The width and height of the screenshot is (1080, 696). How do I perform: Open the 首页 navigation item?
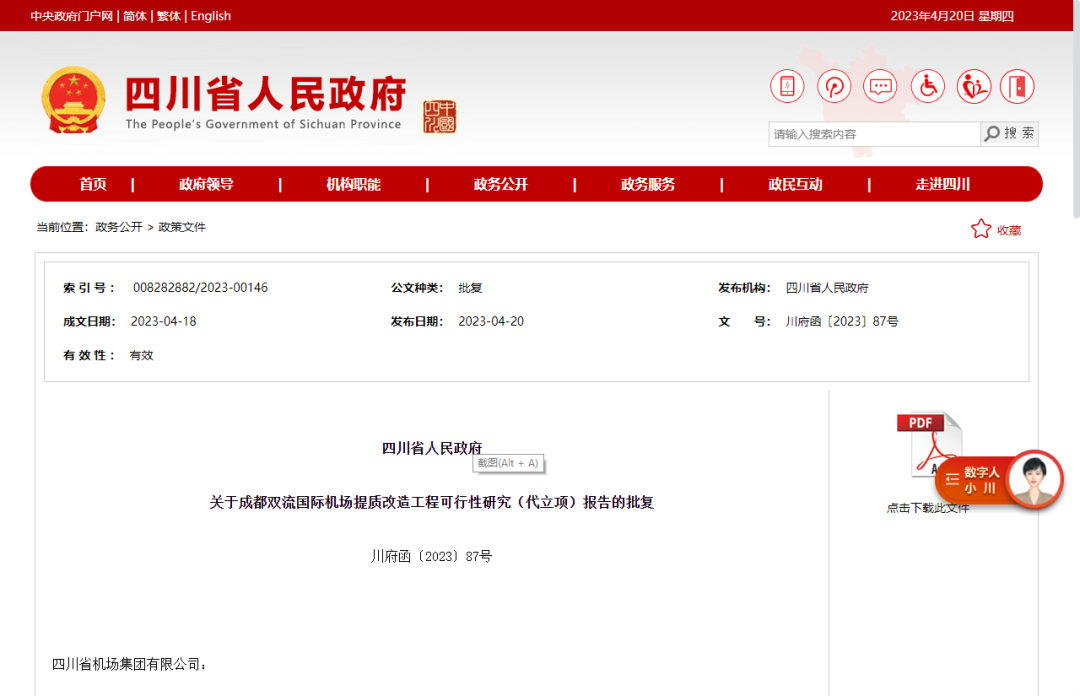pos(93,184)
